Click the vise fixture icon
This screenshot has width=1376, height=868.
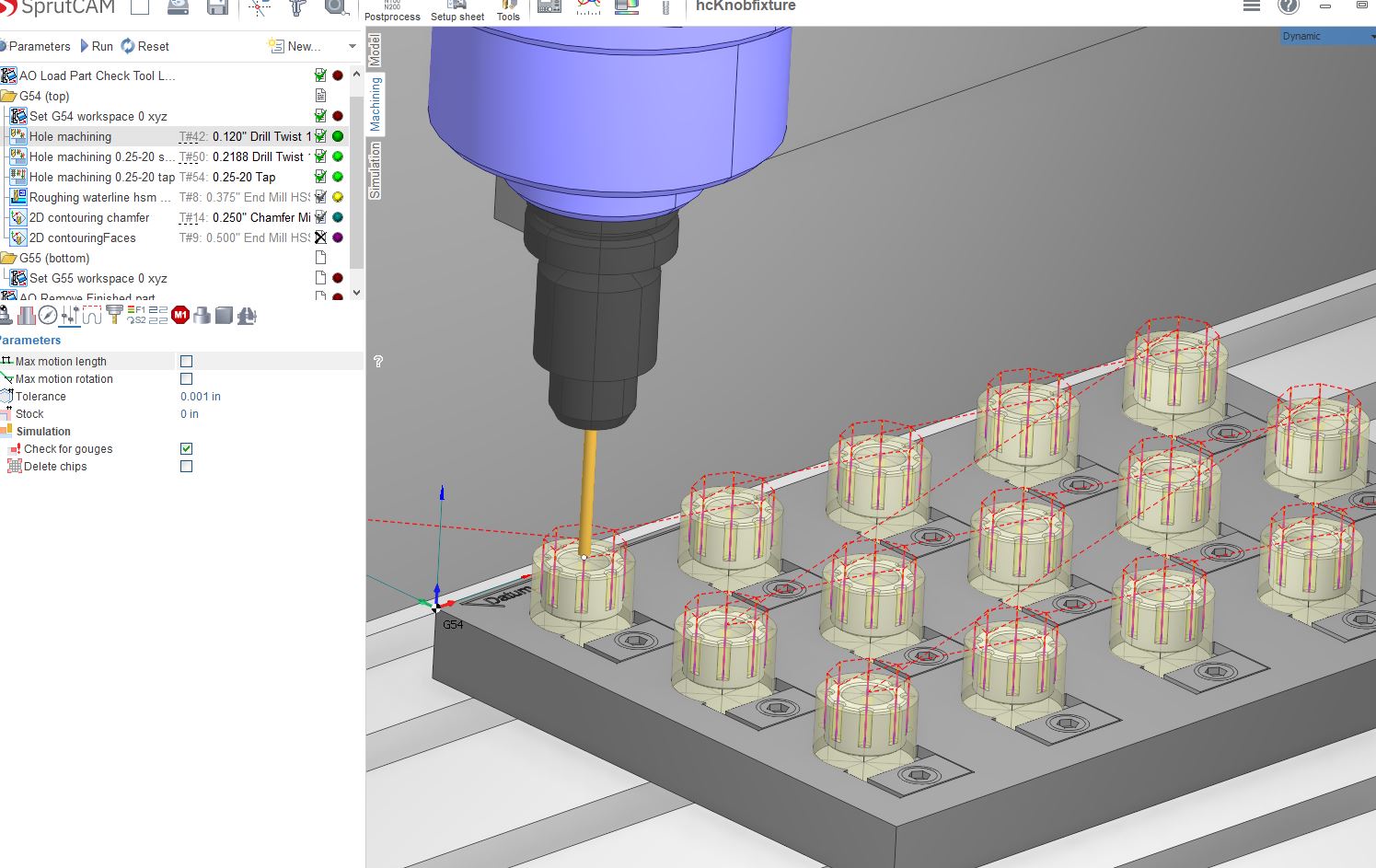pyautogui.click(x=246, y=316)
